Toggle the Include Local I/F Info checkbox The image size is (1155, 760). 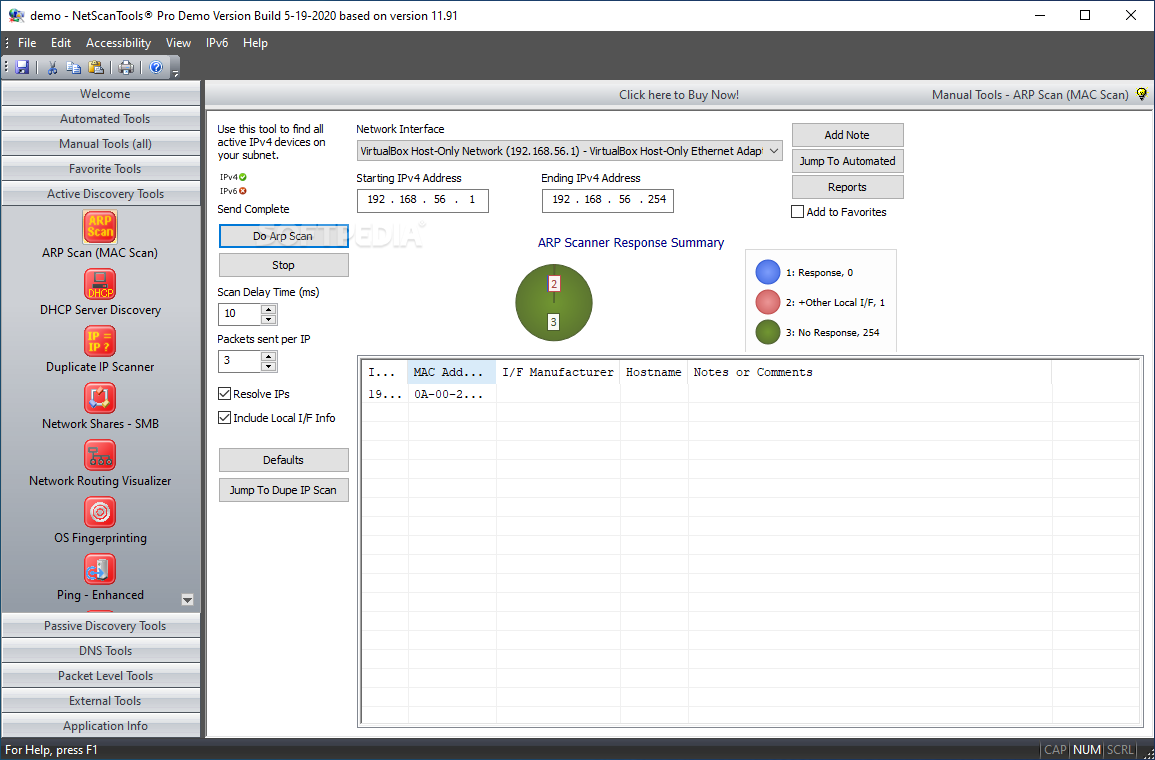[225, 418]
